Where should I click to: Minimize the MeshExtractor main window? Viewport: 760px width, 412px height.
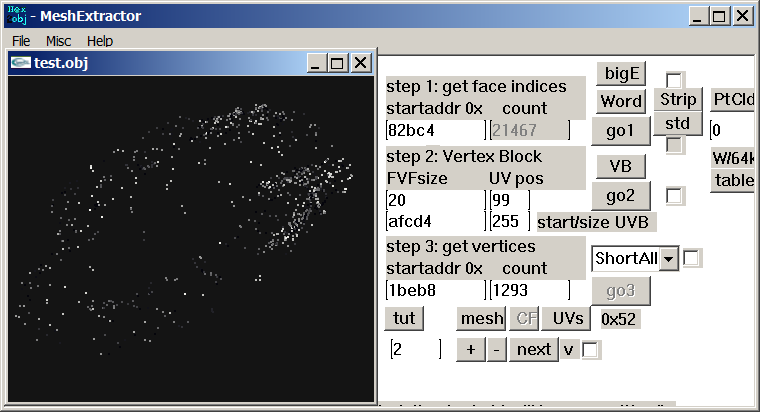[697, 16]
